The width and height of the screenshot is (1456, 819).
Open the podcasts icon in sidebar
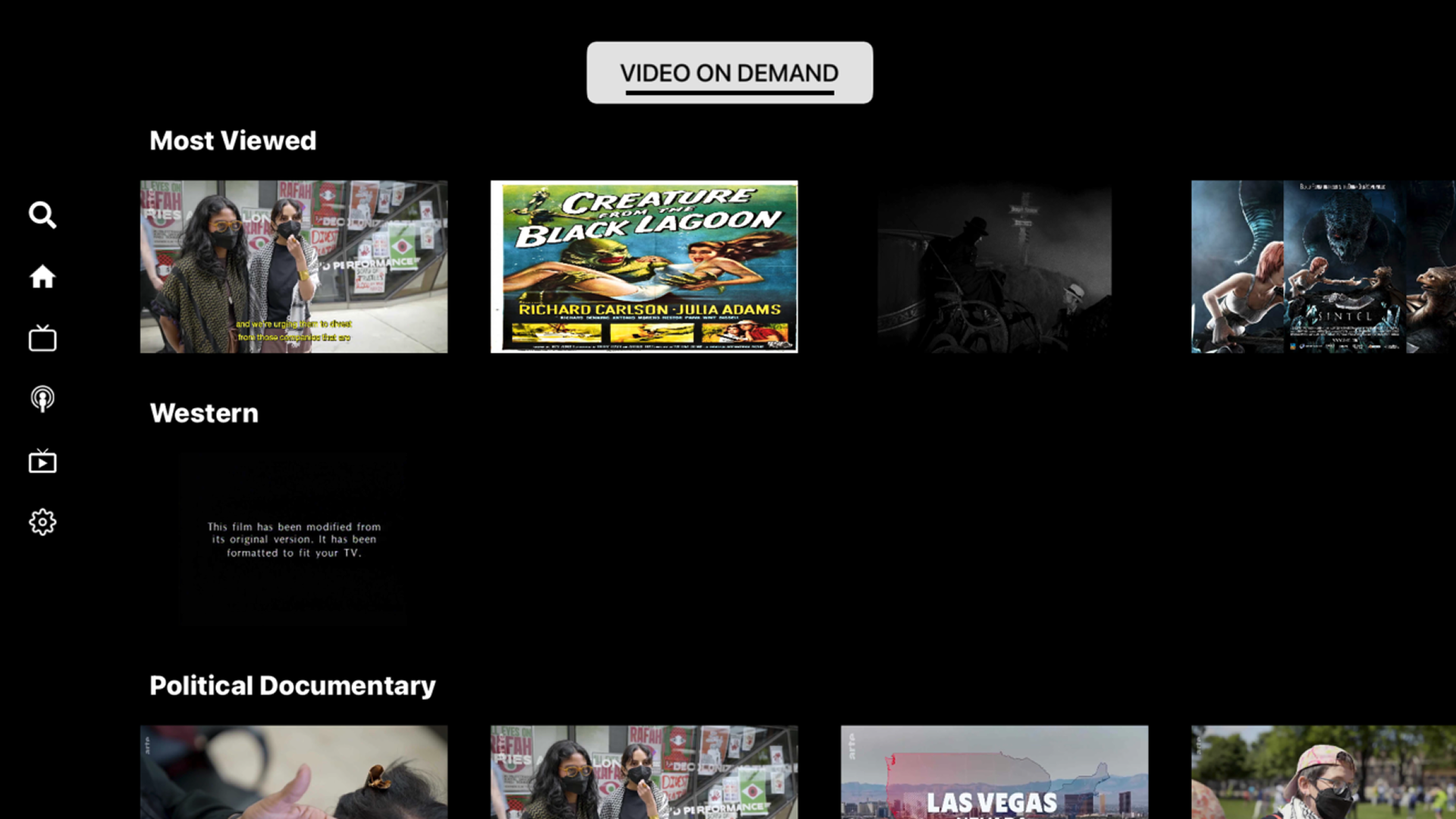coord(42,399)
